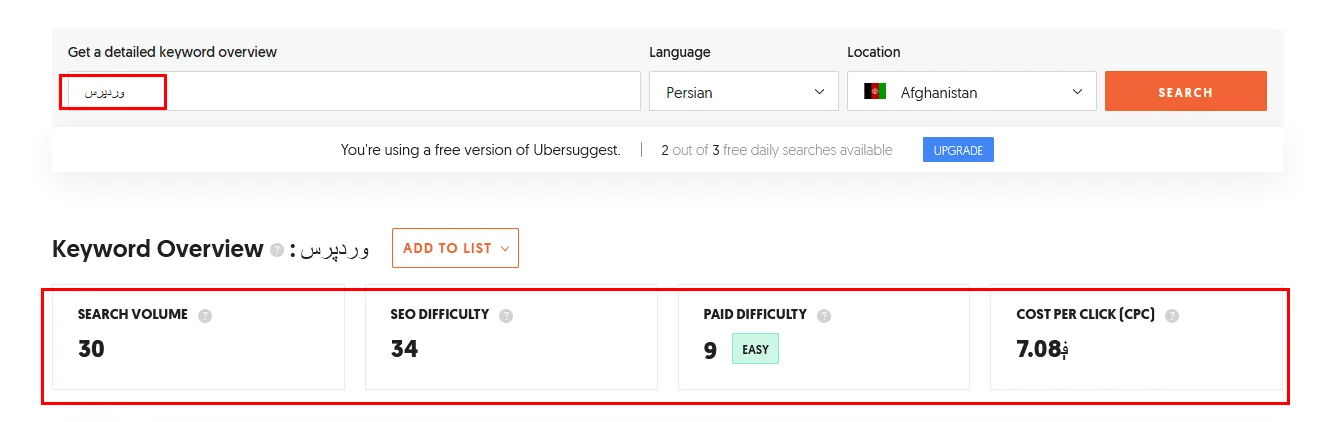Click free daily searches available text
This screenshot has height=422, width=1340.
point(776,150)
